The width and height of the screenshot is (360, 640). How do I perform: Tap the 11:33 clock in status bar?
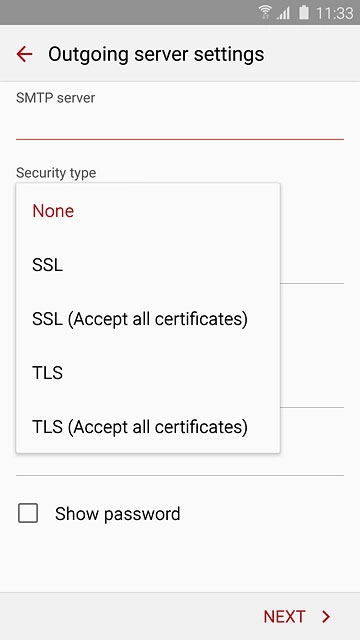335,13
